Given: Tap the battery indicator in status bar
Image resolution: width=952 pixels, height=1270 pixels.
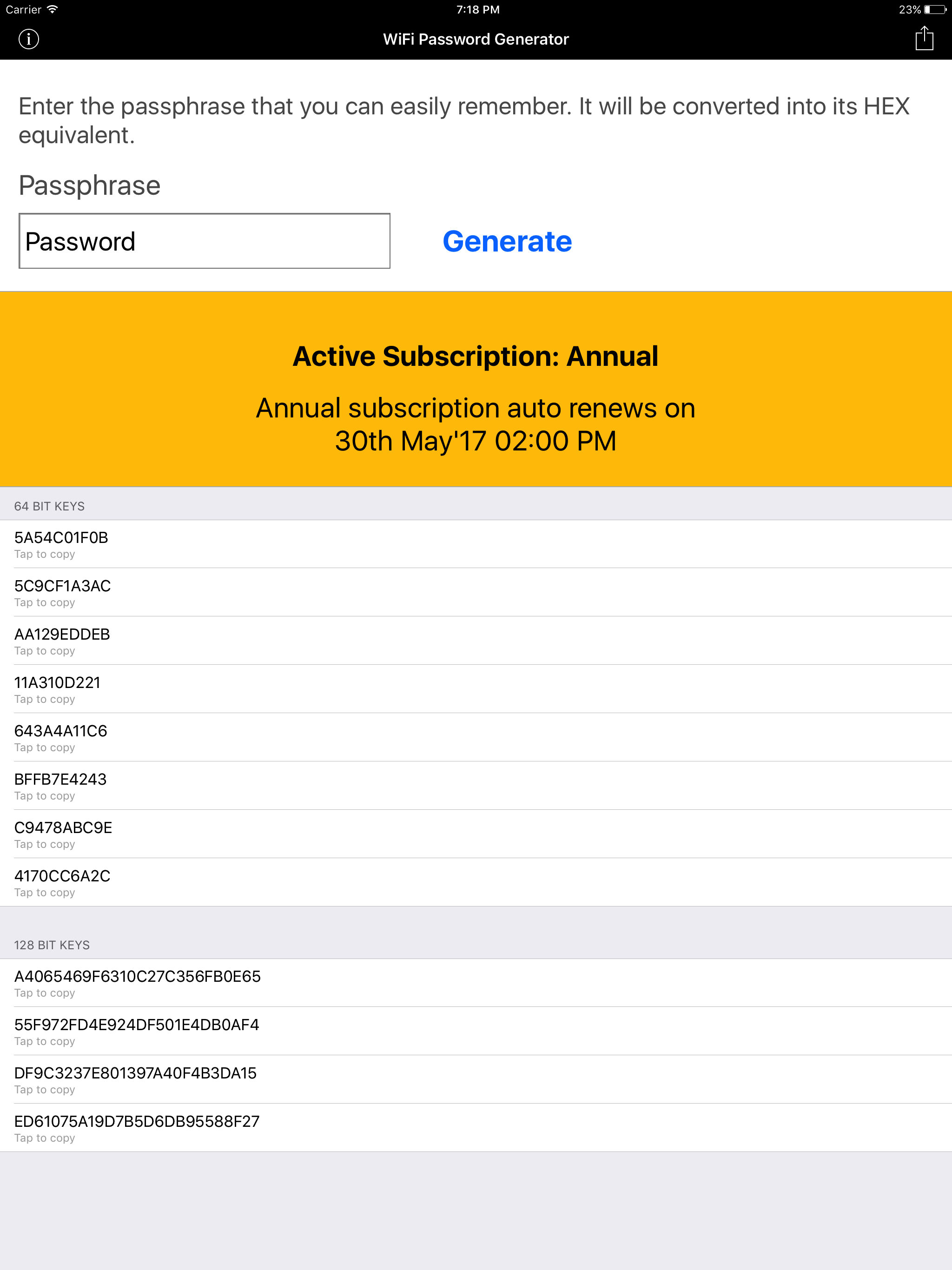Looking at the screenshot, I should pos(935,9).
